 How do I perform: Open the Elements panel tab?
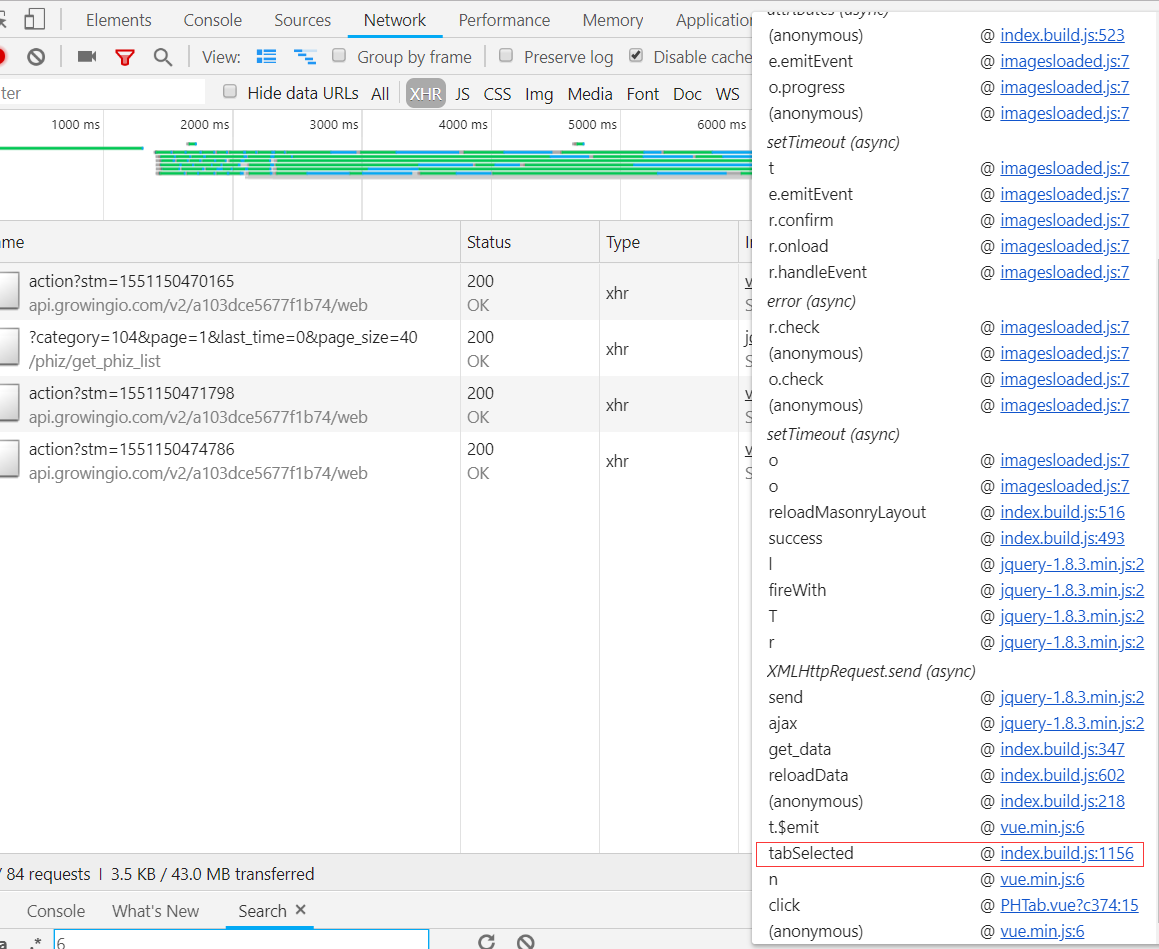pos(118,20)
